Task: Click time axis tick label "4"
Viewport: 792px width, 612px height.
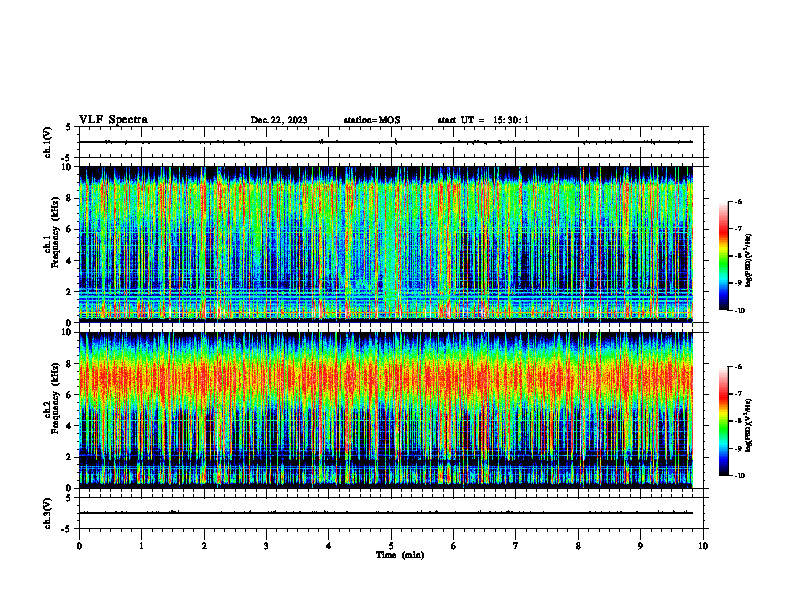Action: (329, 546)
